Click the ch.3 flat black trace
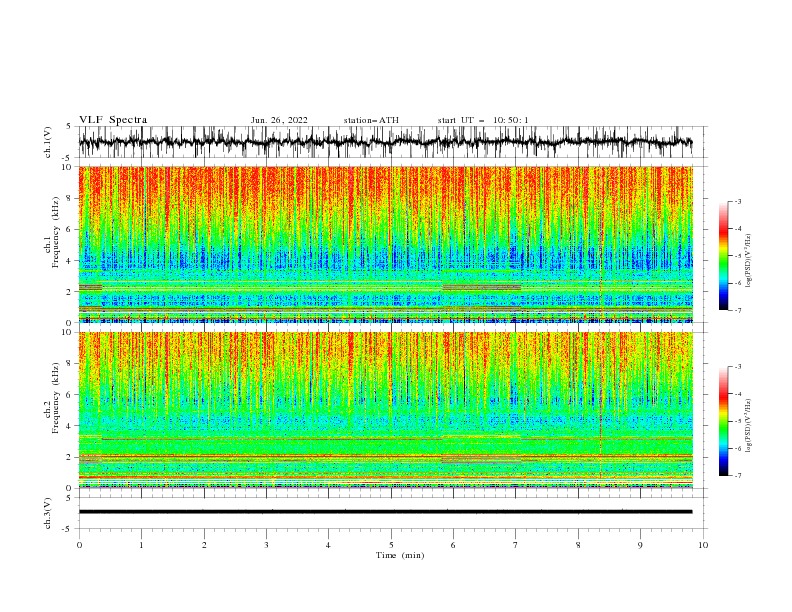 (385, 512)
